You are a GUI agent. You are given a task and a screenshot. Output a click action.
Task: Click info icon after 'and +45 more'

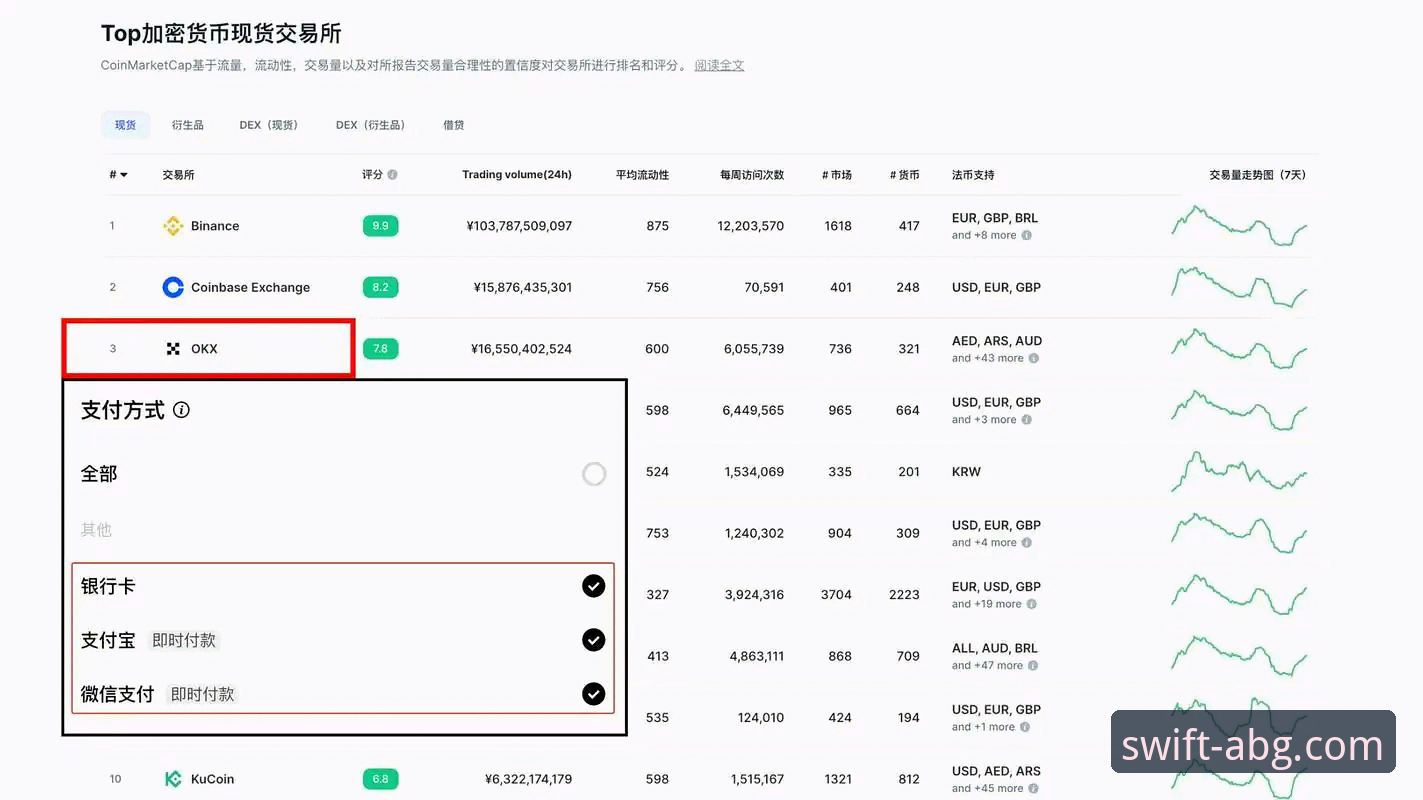1033,788
